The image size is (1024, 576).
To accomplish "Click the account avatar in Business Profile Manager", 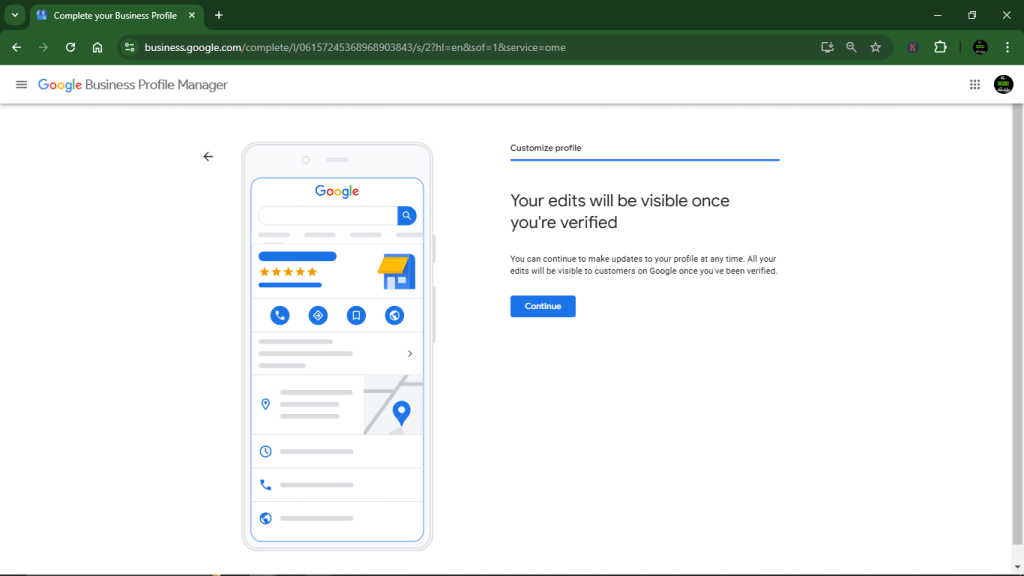I will (x=1004, y=84).
